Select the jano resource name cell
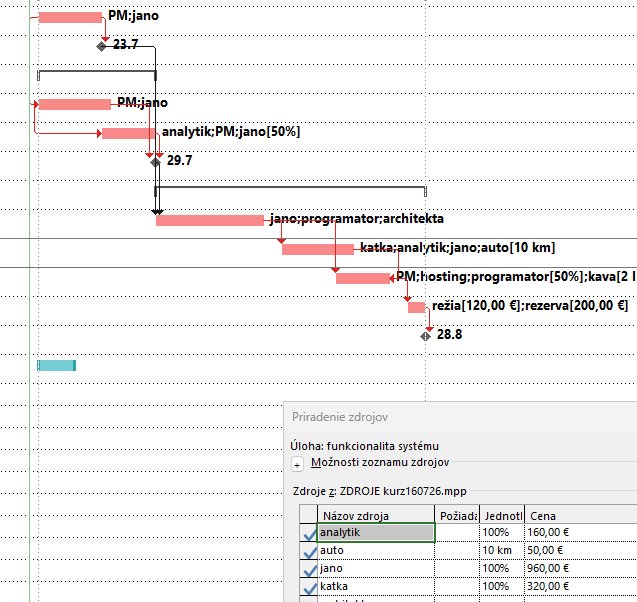 point(376,569)
